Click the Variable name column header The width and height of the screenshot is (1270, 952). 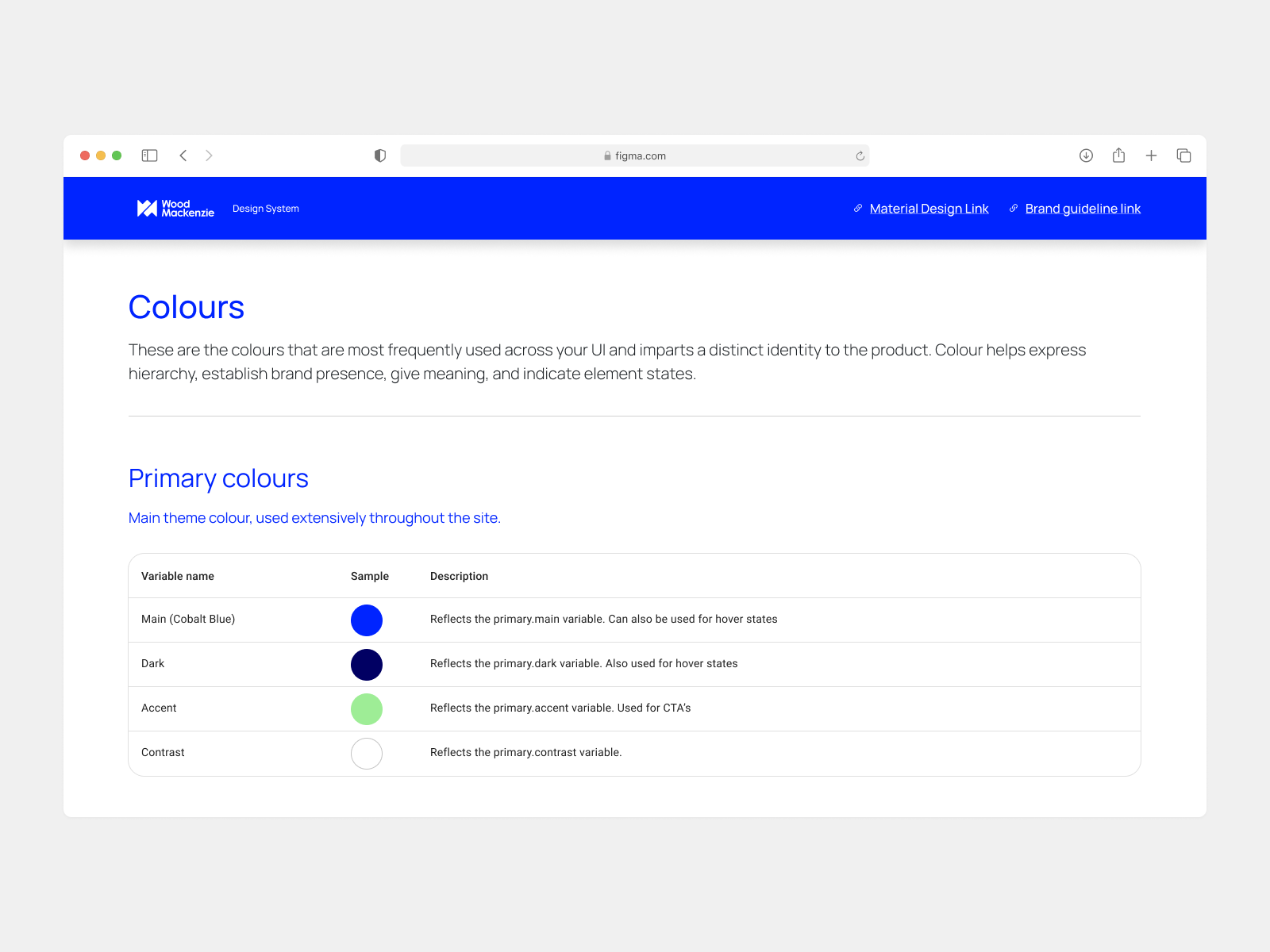point(178,576)
